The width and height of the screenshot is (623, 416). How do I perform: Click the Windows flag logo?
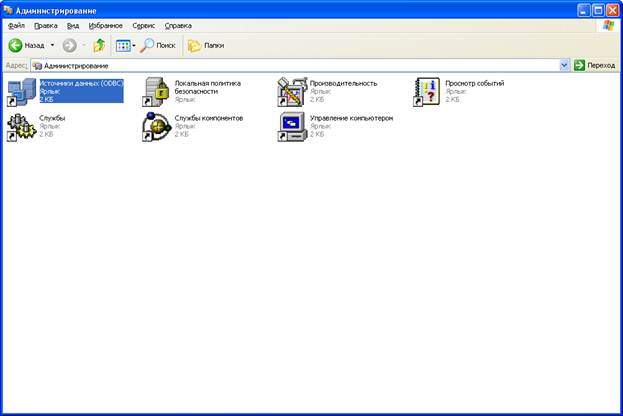pos(608,25)
